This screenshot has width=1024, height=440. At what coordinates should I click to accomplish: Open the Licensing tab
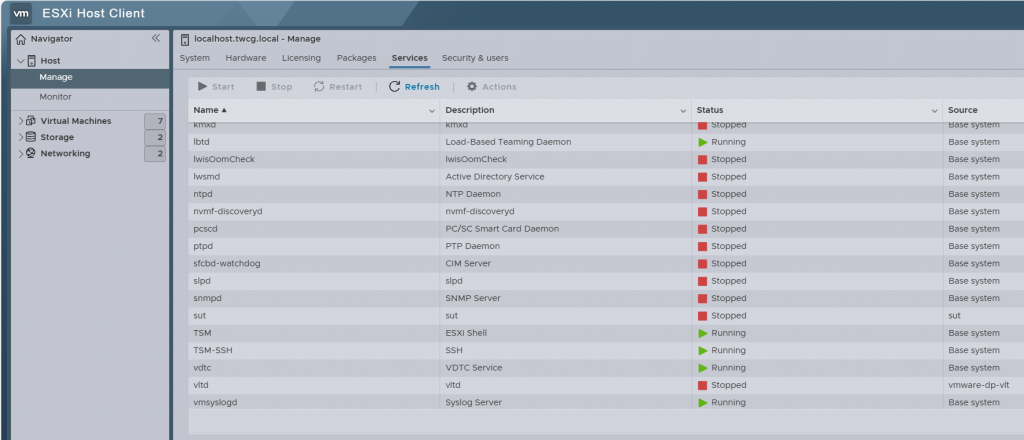[x=301, y=58]
